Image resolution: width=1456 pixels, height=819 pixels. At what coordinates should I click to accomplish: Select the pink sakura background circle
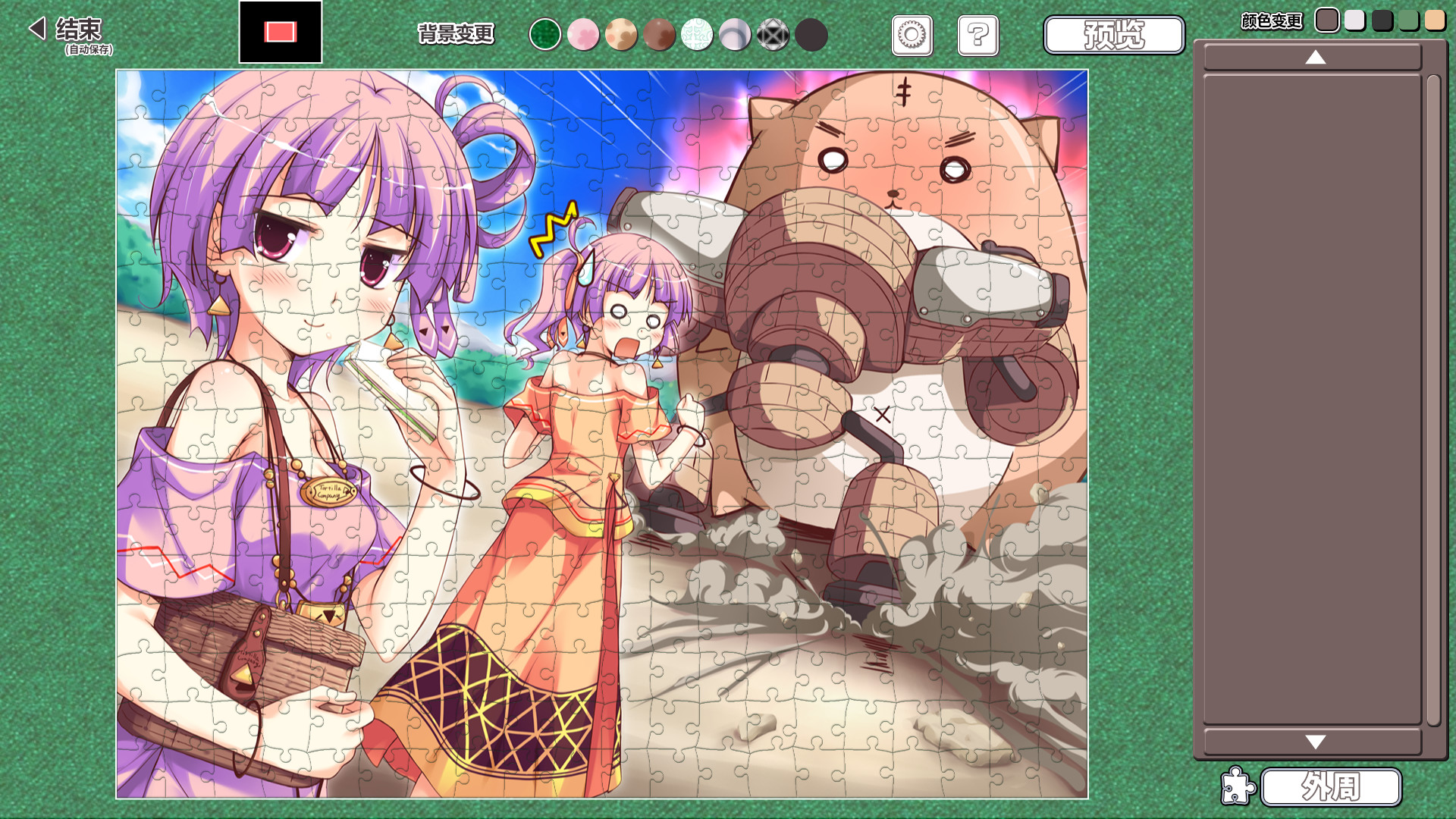(582, 35)
